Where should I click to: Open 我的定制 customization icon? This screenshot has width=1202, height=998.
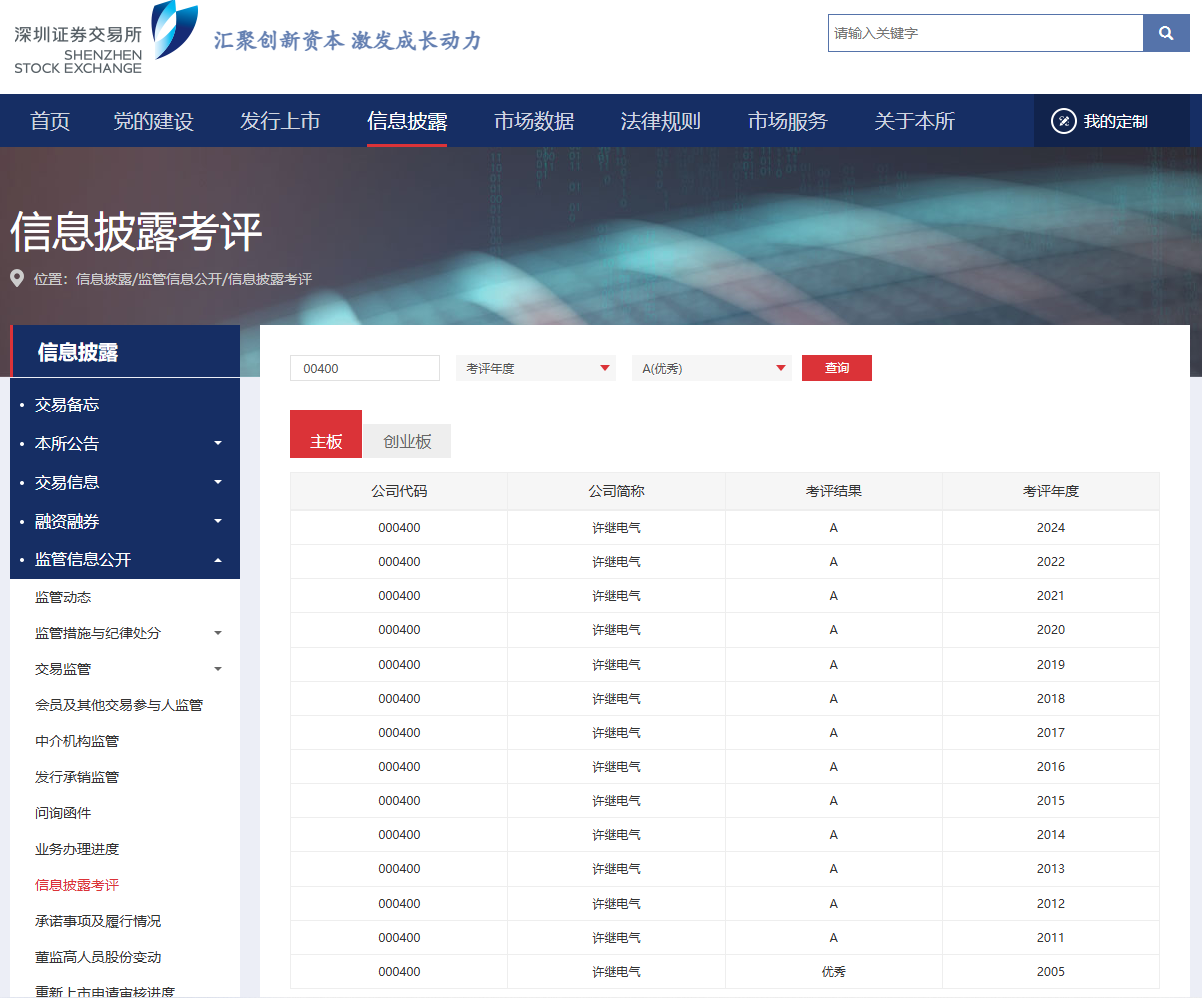[x=1063, y=121]
